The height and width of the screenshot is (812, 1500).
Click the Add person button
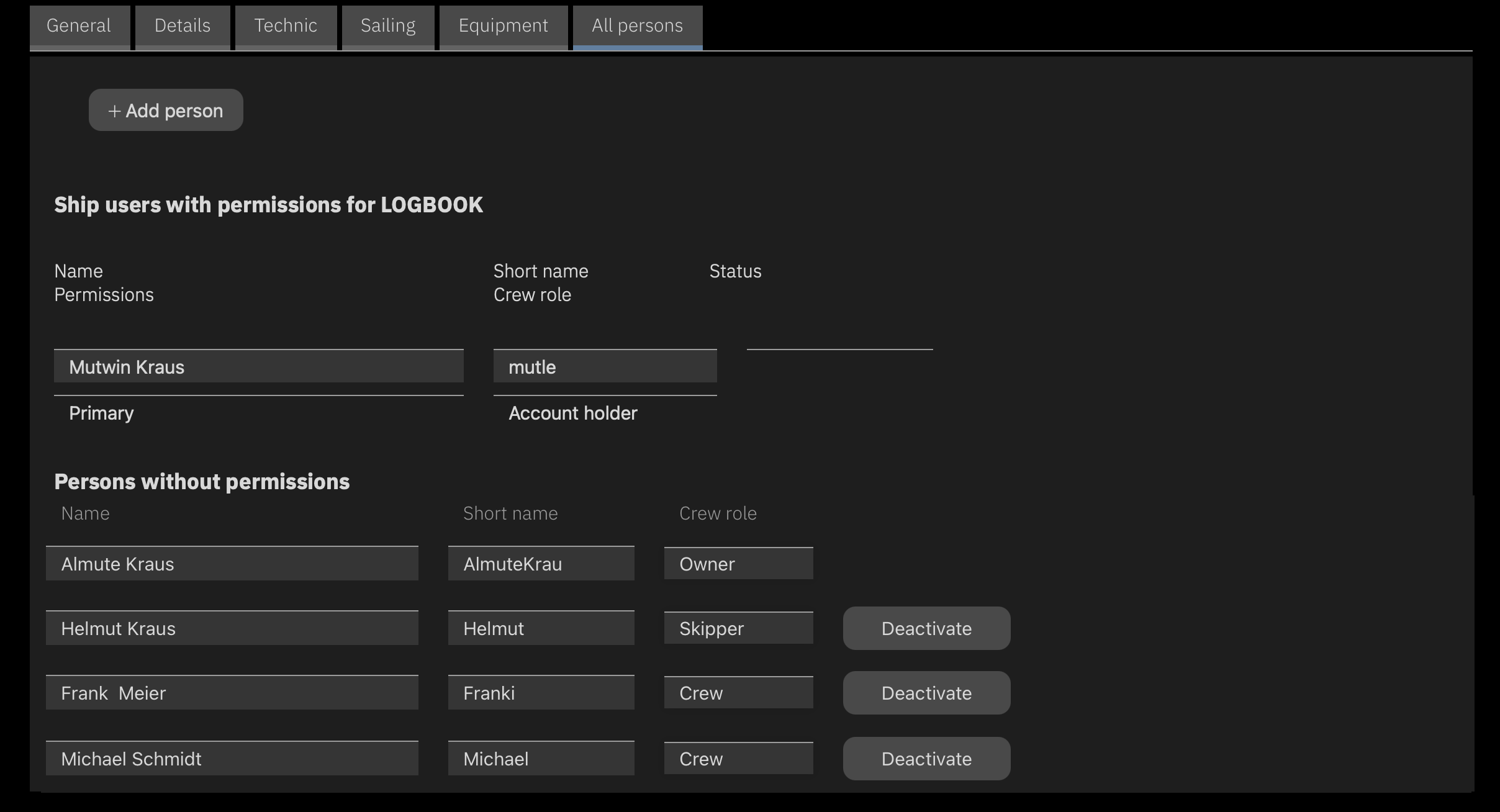point(166,110)
